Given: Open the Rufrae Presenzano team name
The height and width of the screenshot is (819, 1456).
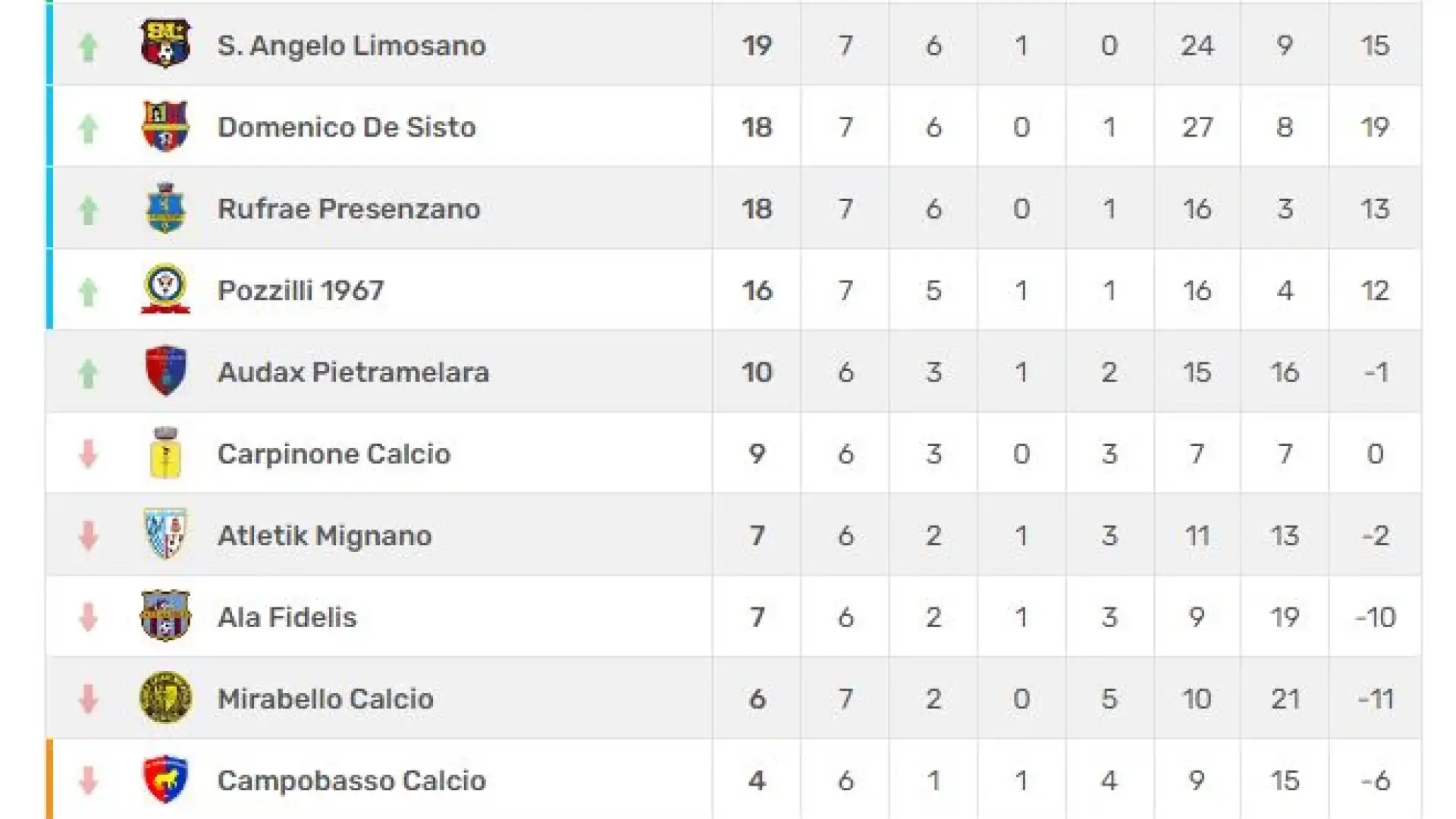Looking at the screenshot, I should click(x=349, y=209).
